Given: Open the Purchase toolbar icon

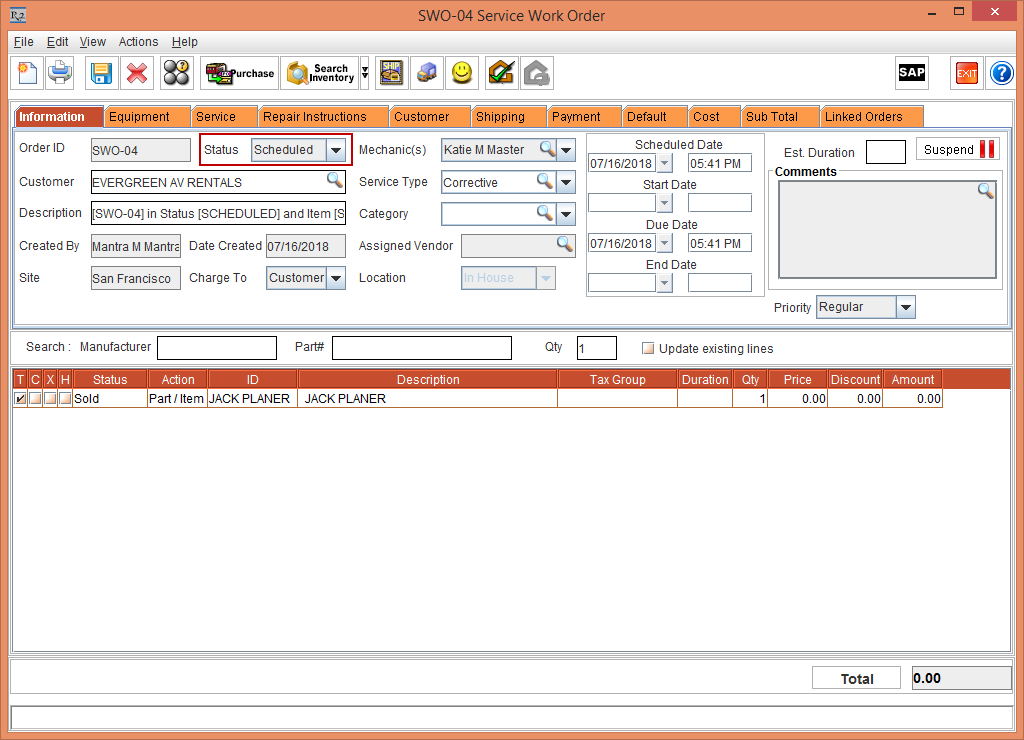Looking at the screenshot, I should click(239, 72).
